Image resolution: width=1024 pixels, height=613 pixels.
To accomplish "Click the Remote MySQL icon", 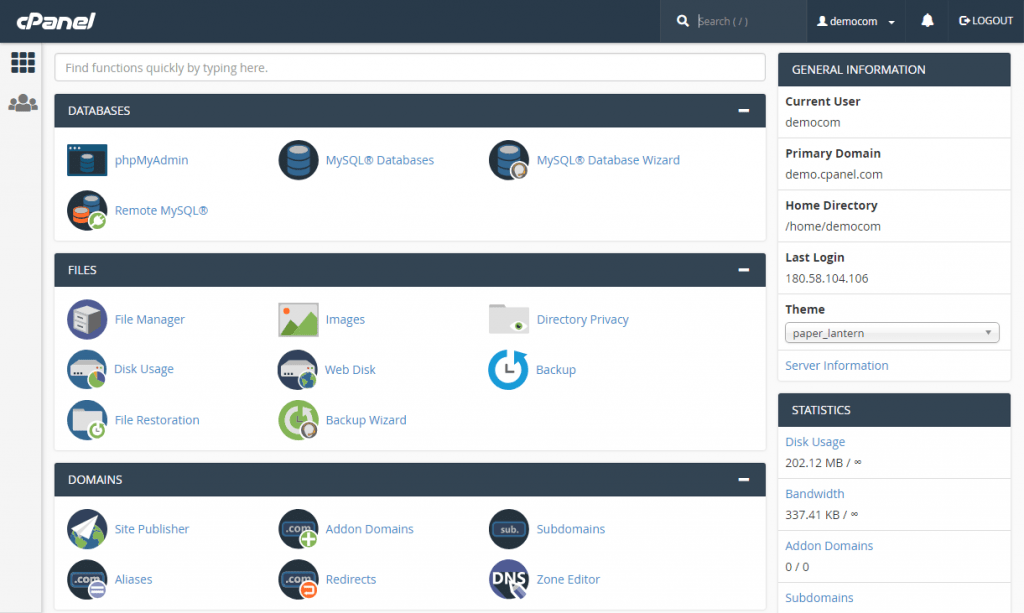I will [87, 210].
